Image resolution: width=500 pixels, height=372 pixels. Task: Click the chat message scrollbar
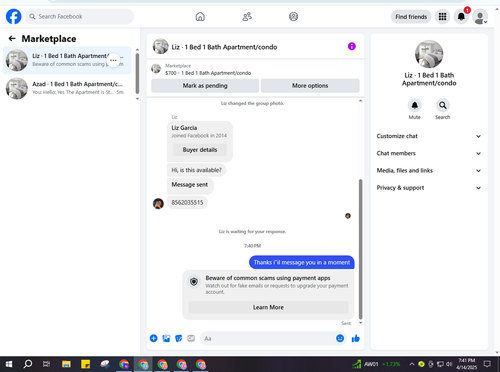click(x=360, y=249)
